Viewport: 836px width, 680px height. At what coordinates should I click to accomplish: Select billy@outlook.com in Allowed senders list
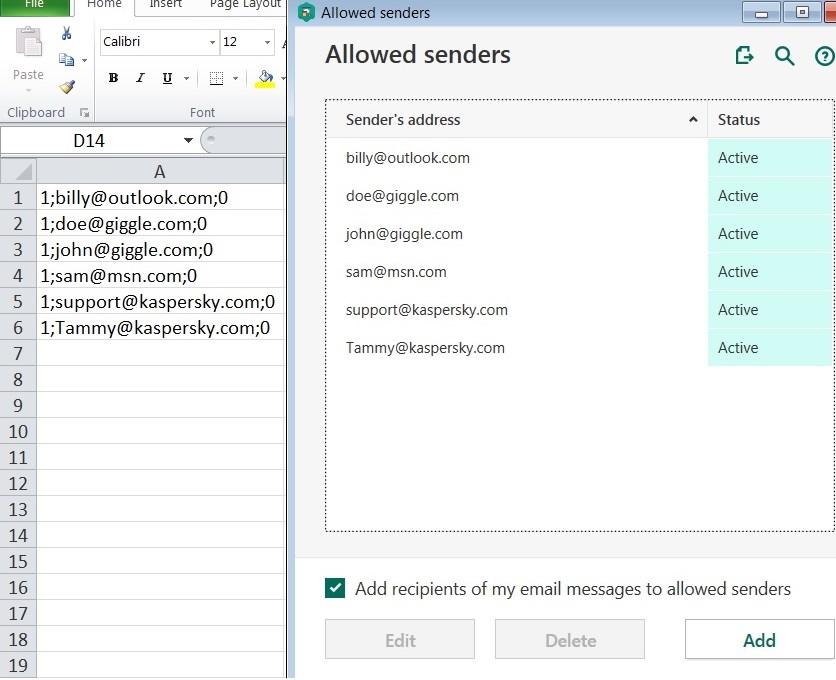pyautogui.click(x=408, y=158)
